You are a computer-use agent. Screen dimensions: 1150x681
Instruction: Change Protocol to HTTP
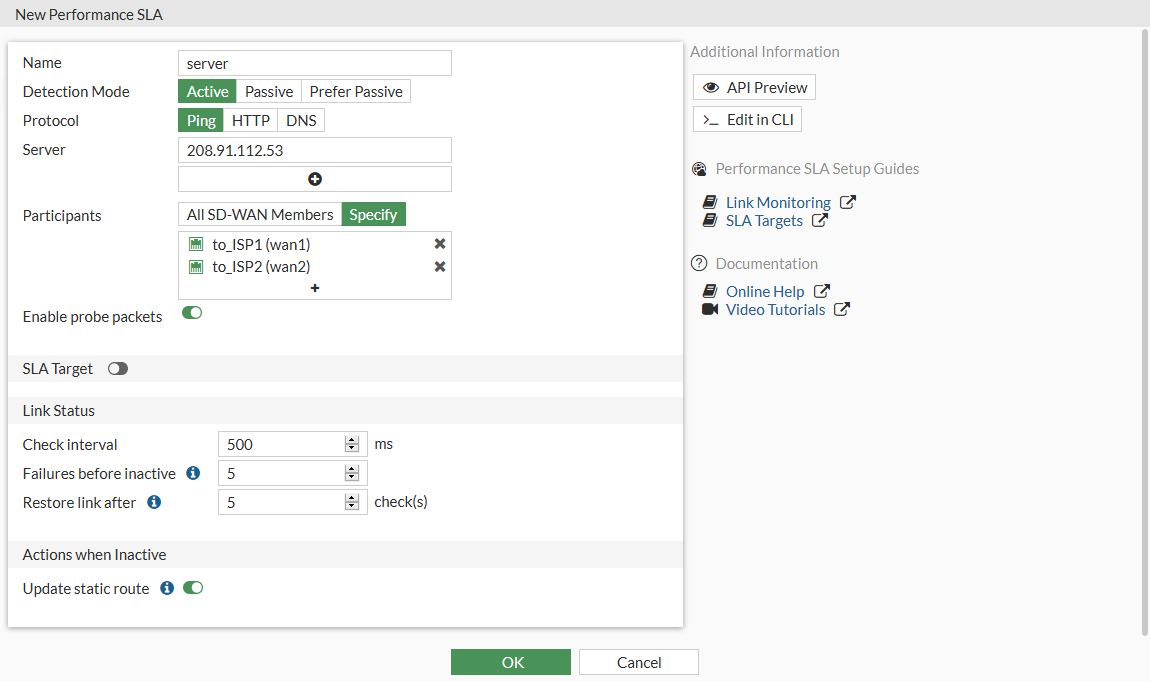pyautogui.click(x=250, y=120)
